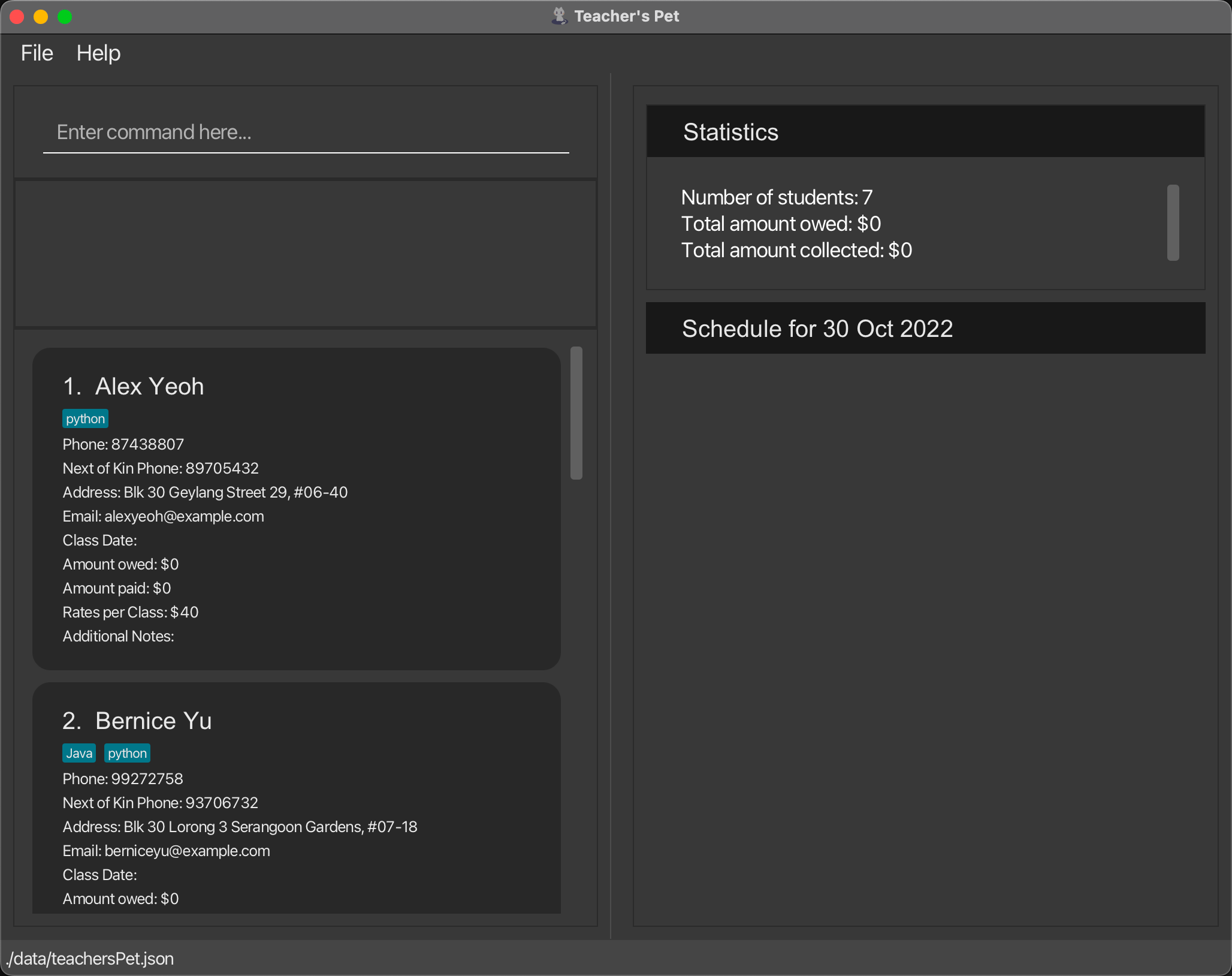Click the Statistics header
The image size is (1232, 976).
click(925, 132)
